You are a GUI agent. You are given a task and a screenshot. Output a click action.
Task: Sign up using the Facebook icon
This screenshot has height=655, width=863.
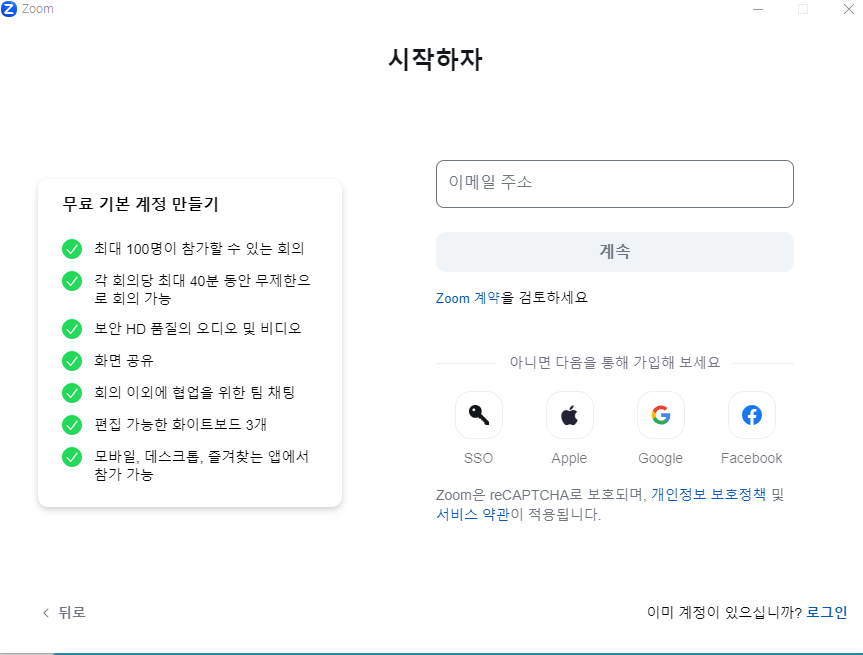751,414
